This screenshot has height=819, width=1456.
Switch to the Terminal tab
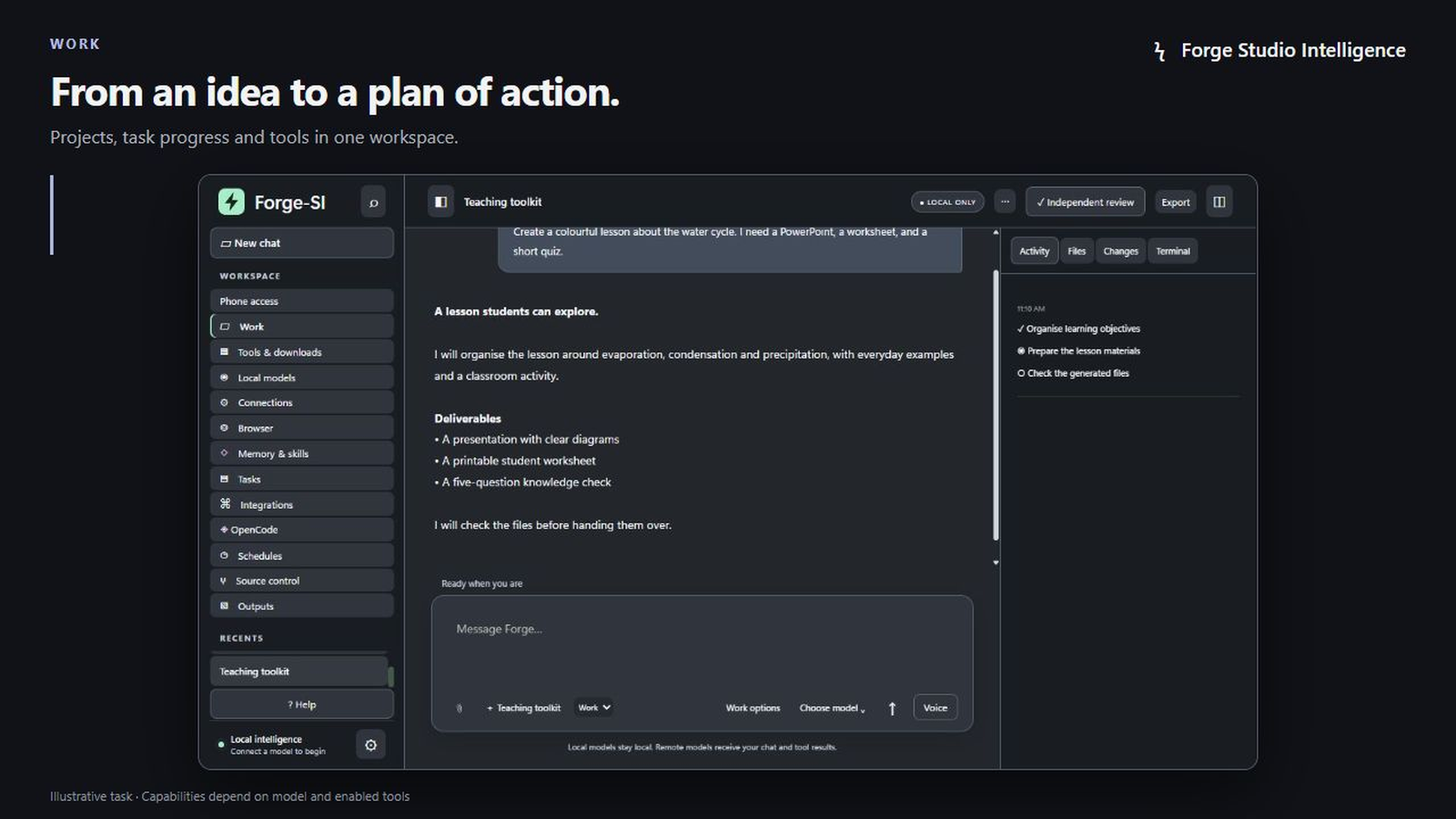pos(1173,251)
